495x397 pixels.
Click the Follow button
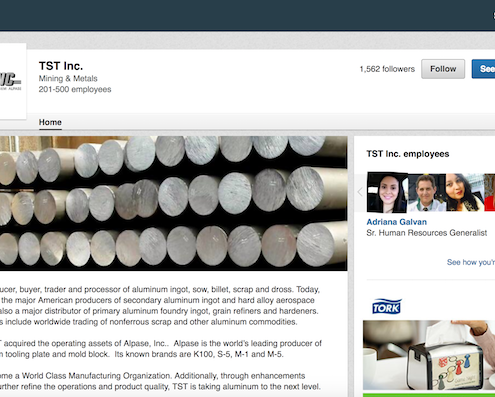pyautogui.click(x=443, y=69)
